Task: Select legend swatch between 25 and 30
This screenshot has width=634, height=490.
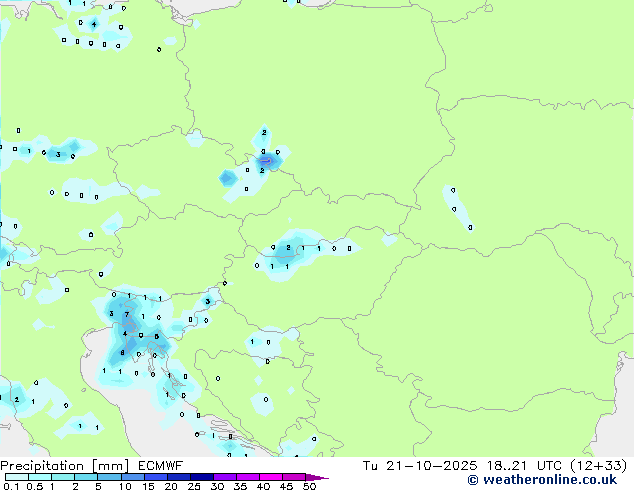Action: point(202,477)
